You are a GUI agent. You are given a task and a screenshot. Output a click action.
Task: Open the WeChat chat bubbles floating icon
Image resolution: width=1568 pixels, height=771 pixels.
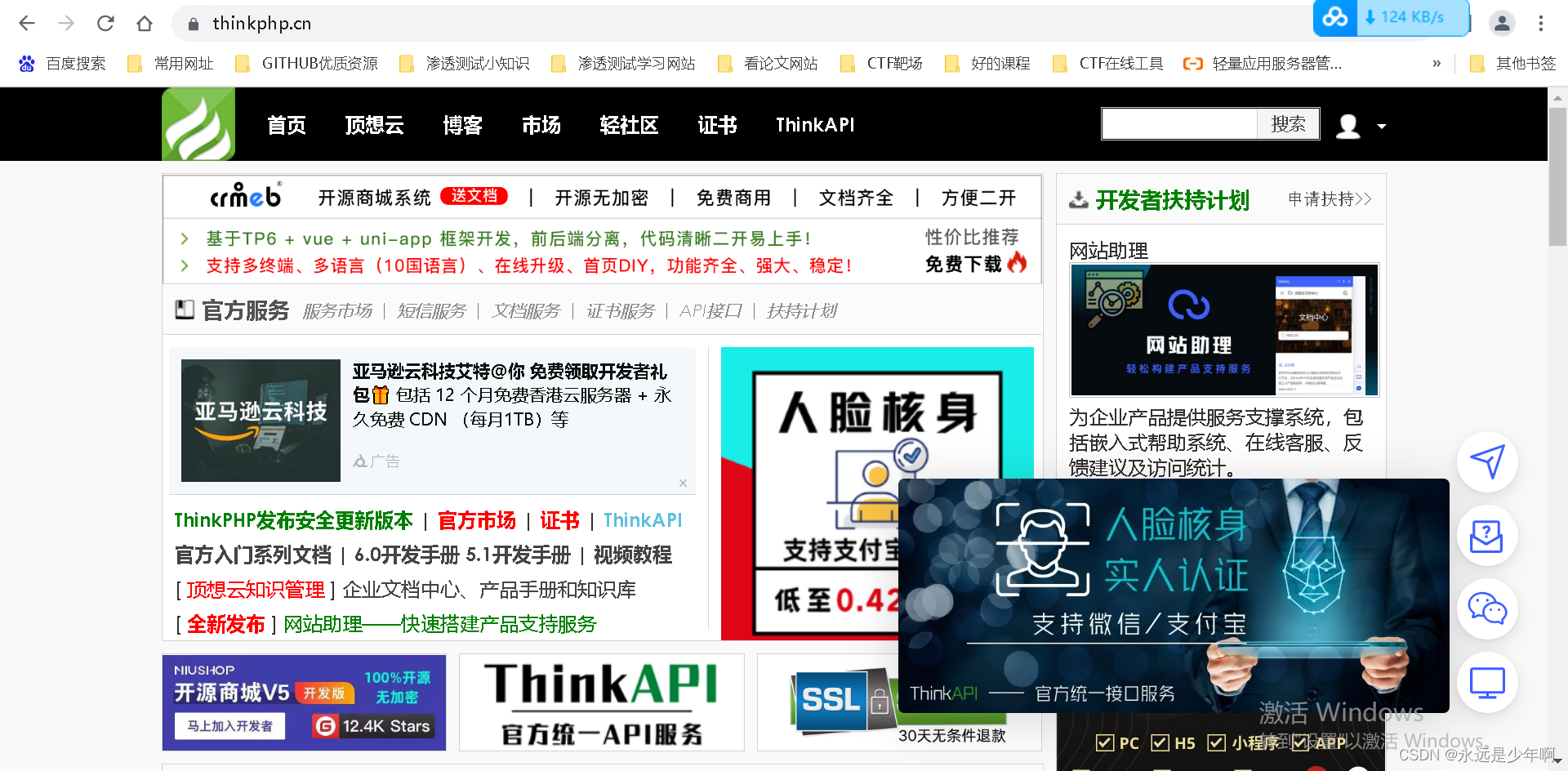tap(1487, 609)
